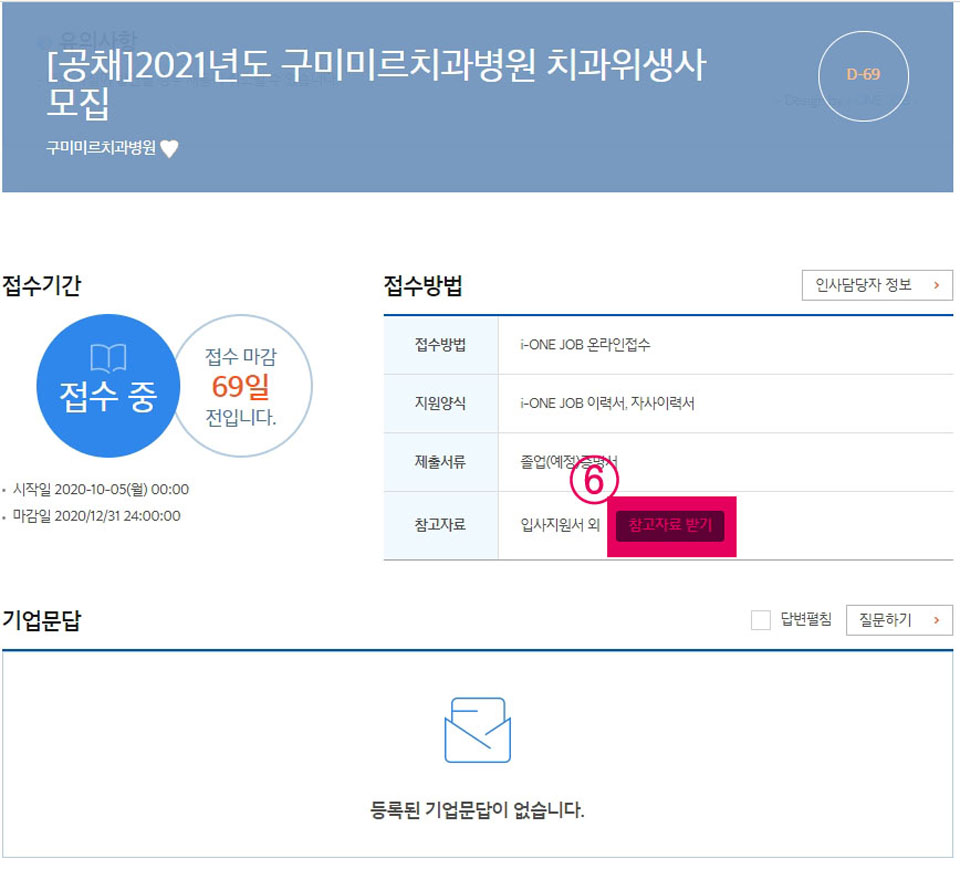Click the heart icon beside 구미미르치과병원
960x869 pixels.
[170, 149]
